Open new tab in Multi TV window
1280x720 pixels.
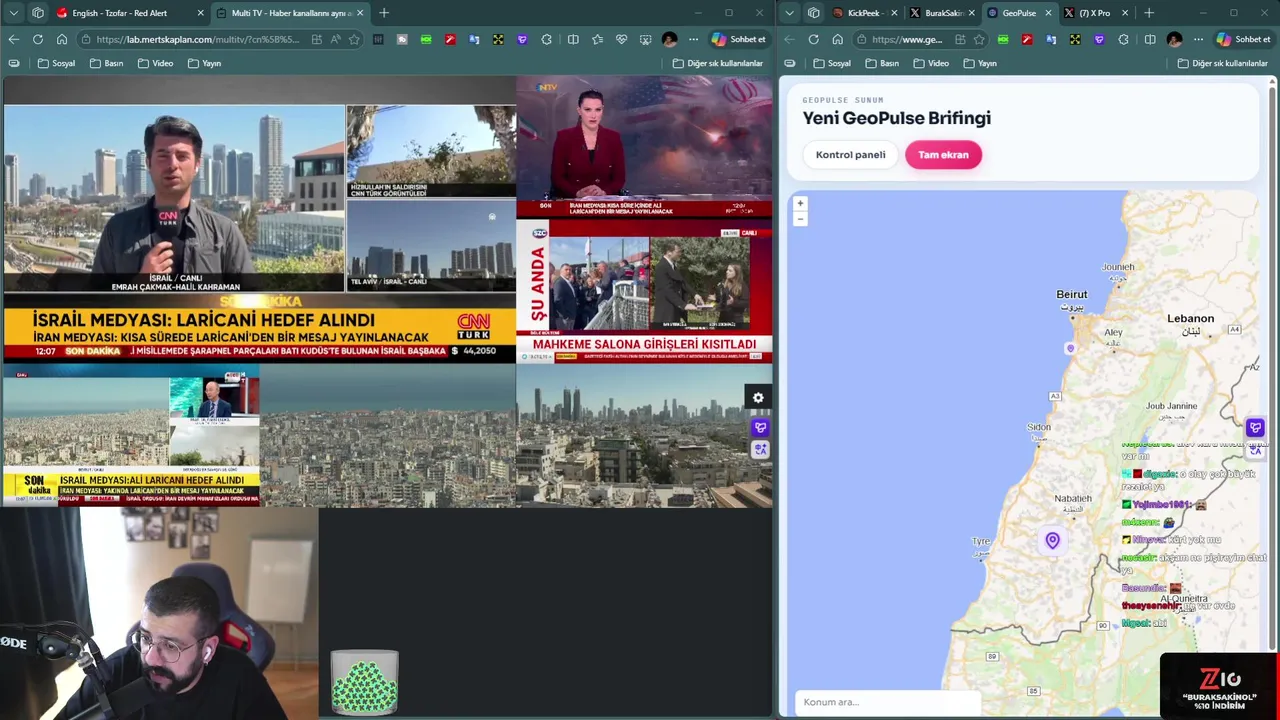pos(384,13)
